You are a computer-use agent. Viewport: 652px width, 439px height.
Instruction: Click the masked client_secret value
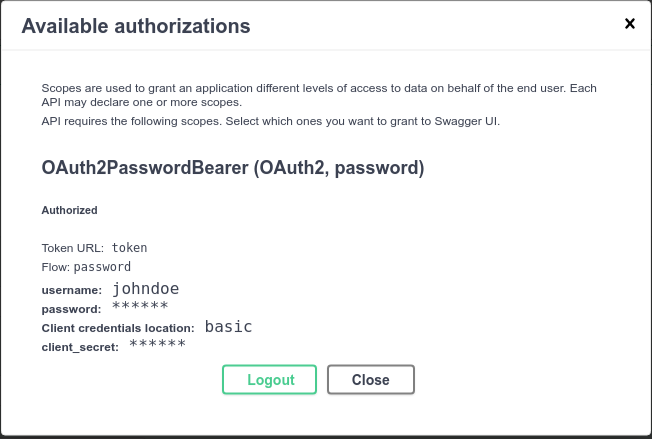tap(157, 345)
